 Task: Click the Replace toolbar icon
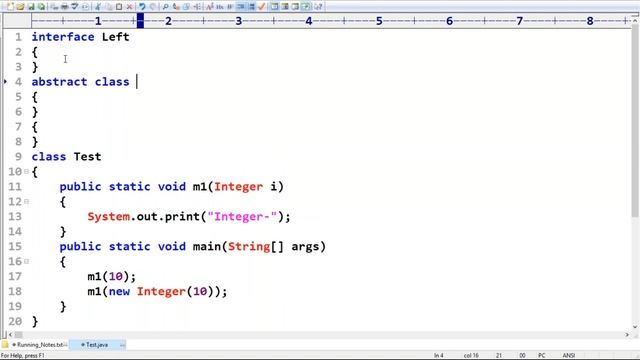pos(176,7)
